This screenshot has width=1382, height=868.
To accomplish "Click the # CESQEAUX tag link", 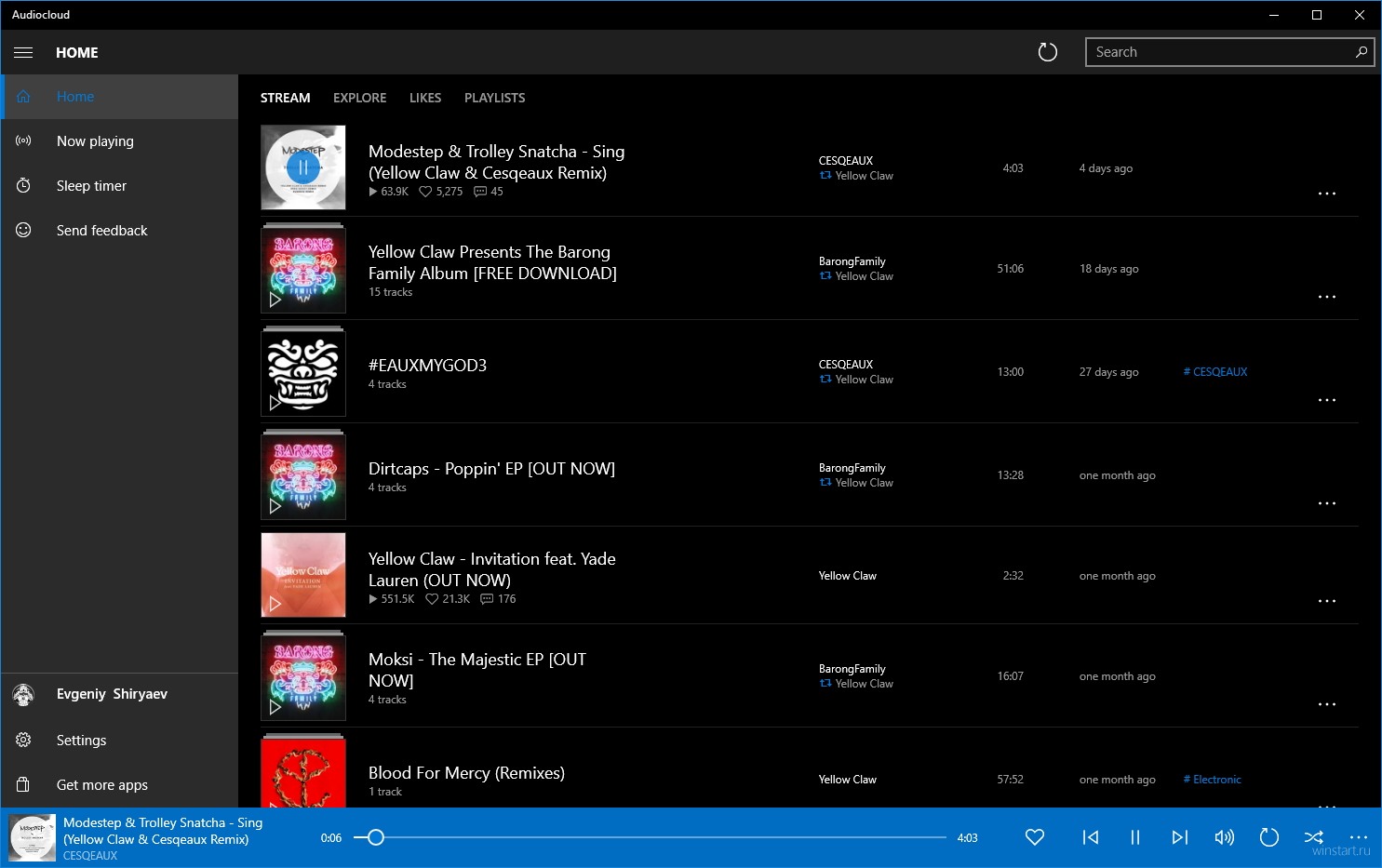I will coord(1215,372).
